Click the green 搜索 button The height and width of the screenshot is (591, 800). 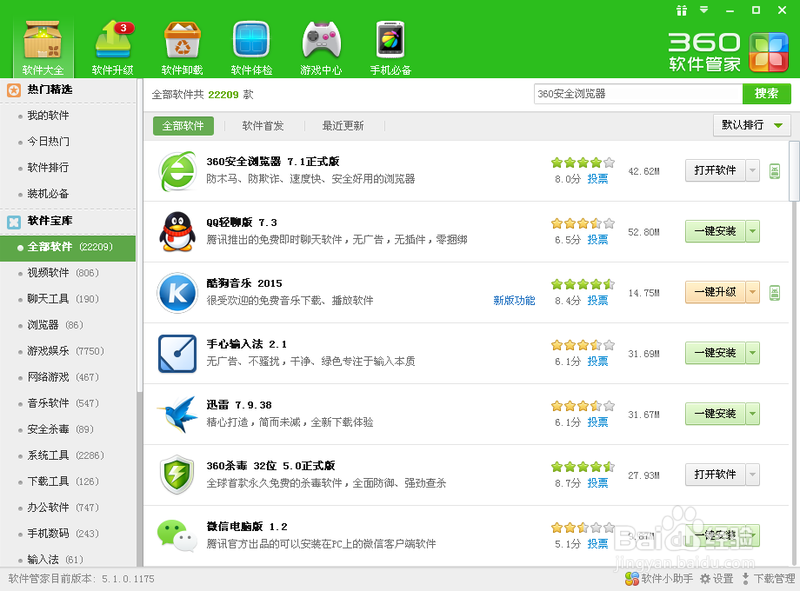tap(766, 94)
